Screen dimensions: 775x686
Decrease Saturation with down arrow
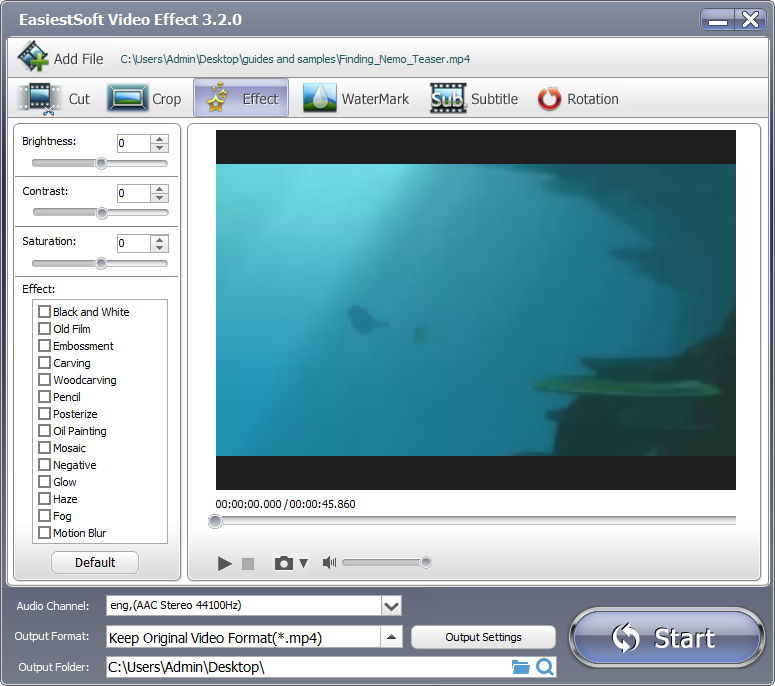(159, 248)
